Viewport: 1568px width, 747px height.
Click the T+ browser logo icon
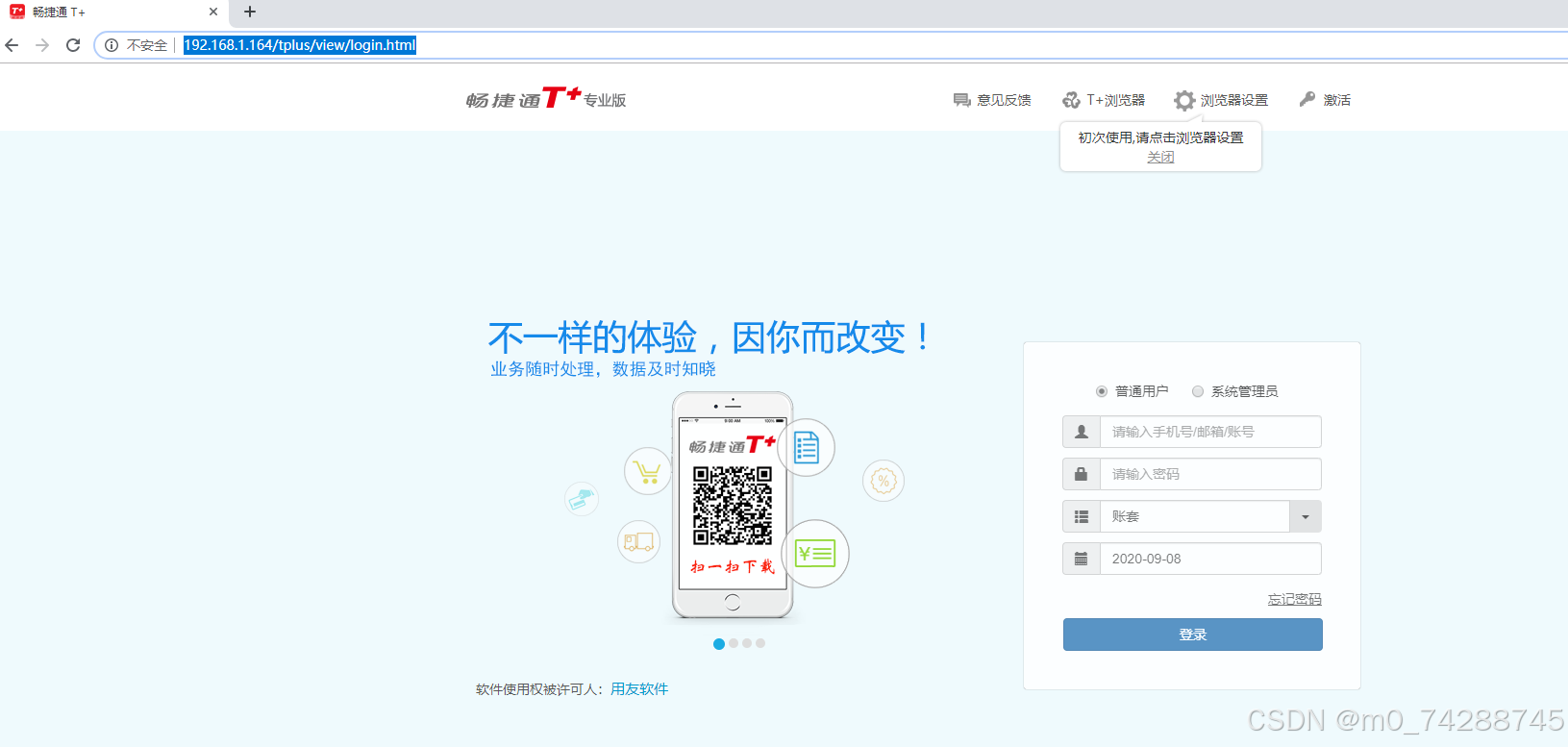pyautogui.click(x=1071, y=100)
